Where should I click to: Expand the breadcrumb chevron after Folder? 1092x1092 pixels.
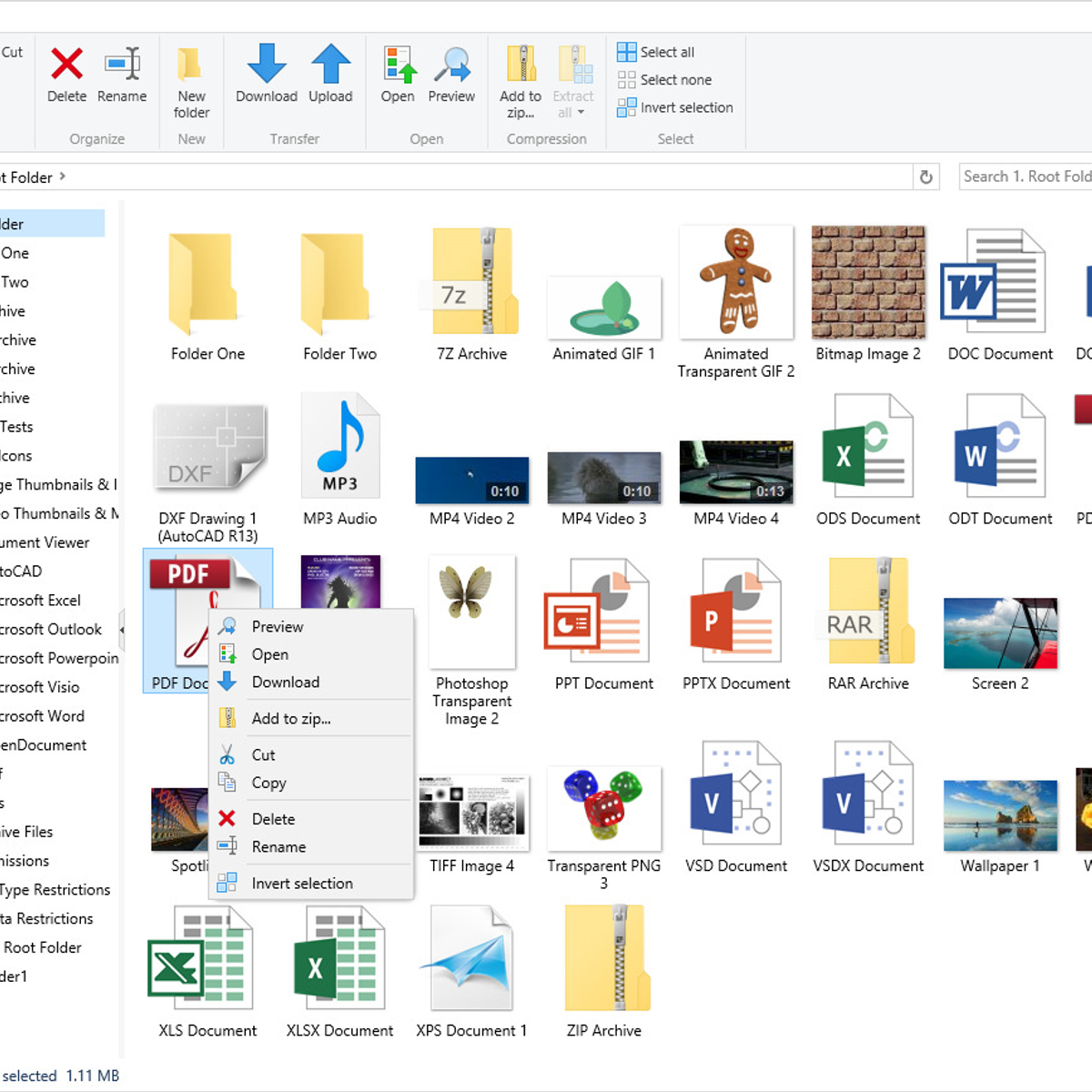click(62, 177)
